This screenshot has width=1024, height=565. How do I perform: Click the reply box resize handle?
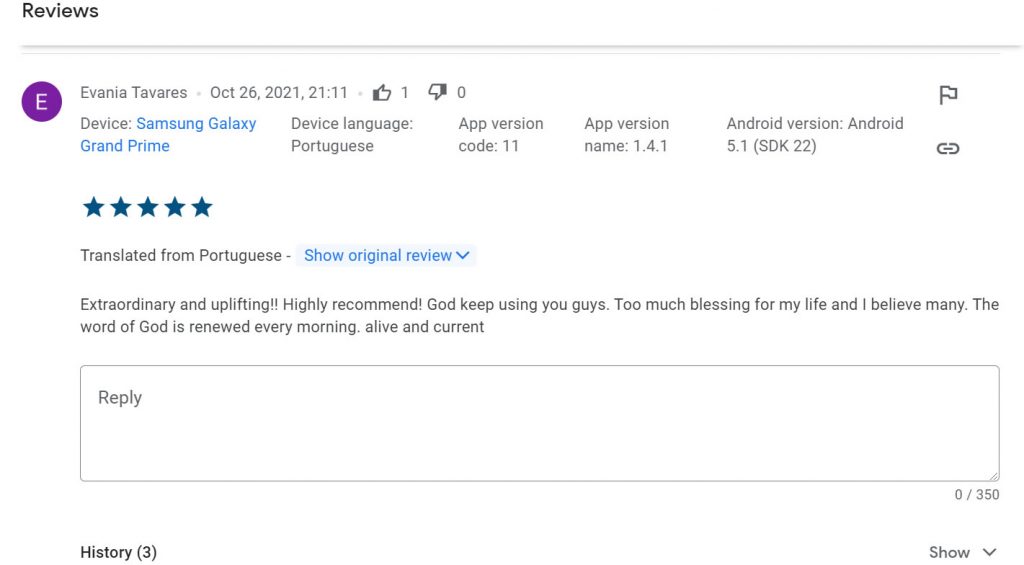[x=993, y=475]
